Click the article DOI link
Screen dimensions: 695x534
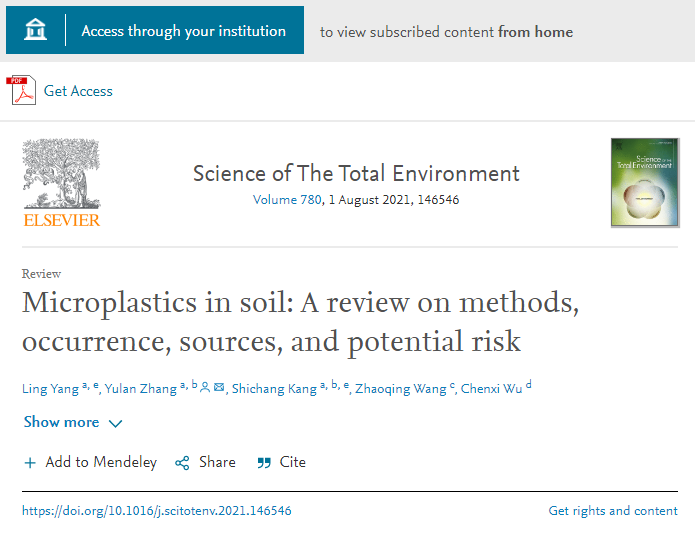157,511
